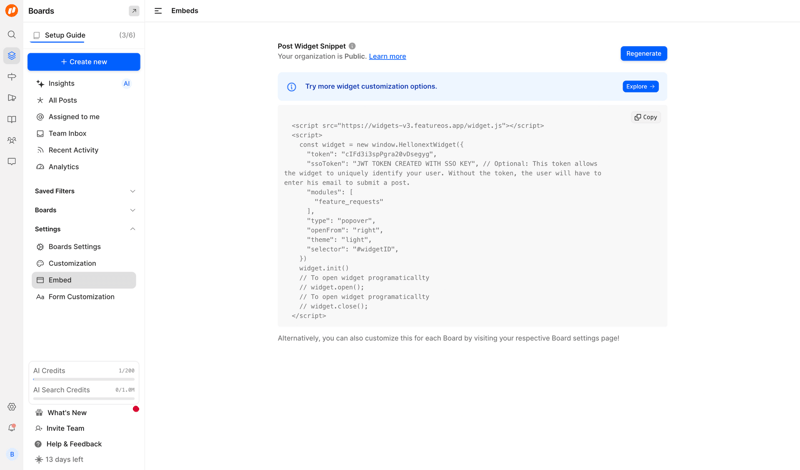
Task: Select the Embed settings item
Action: tap(84, 280)
